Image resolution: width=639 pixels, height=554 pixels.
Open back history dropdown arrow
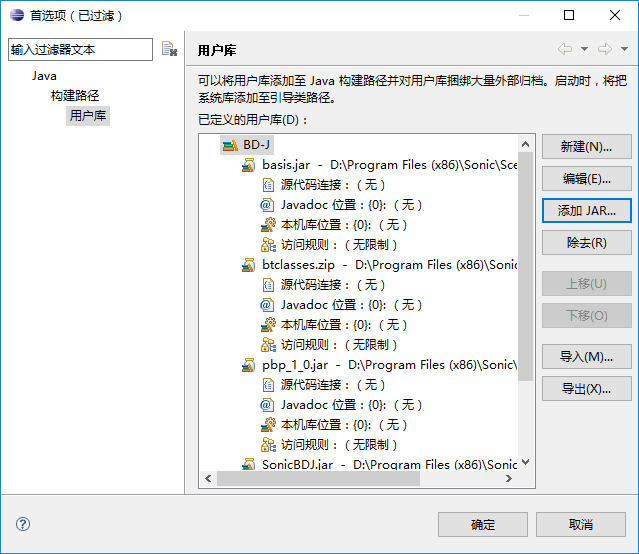click(584, 49)
